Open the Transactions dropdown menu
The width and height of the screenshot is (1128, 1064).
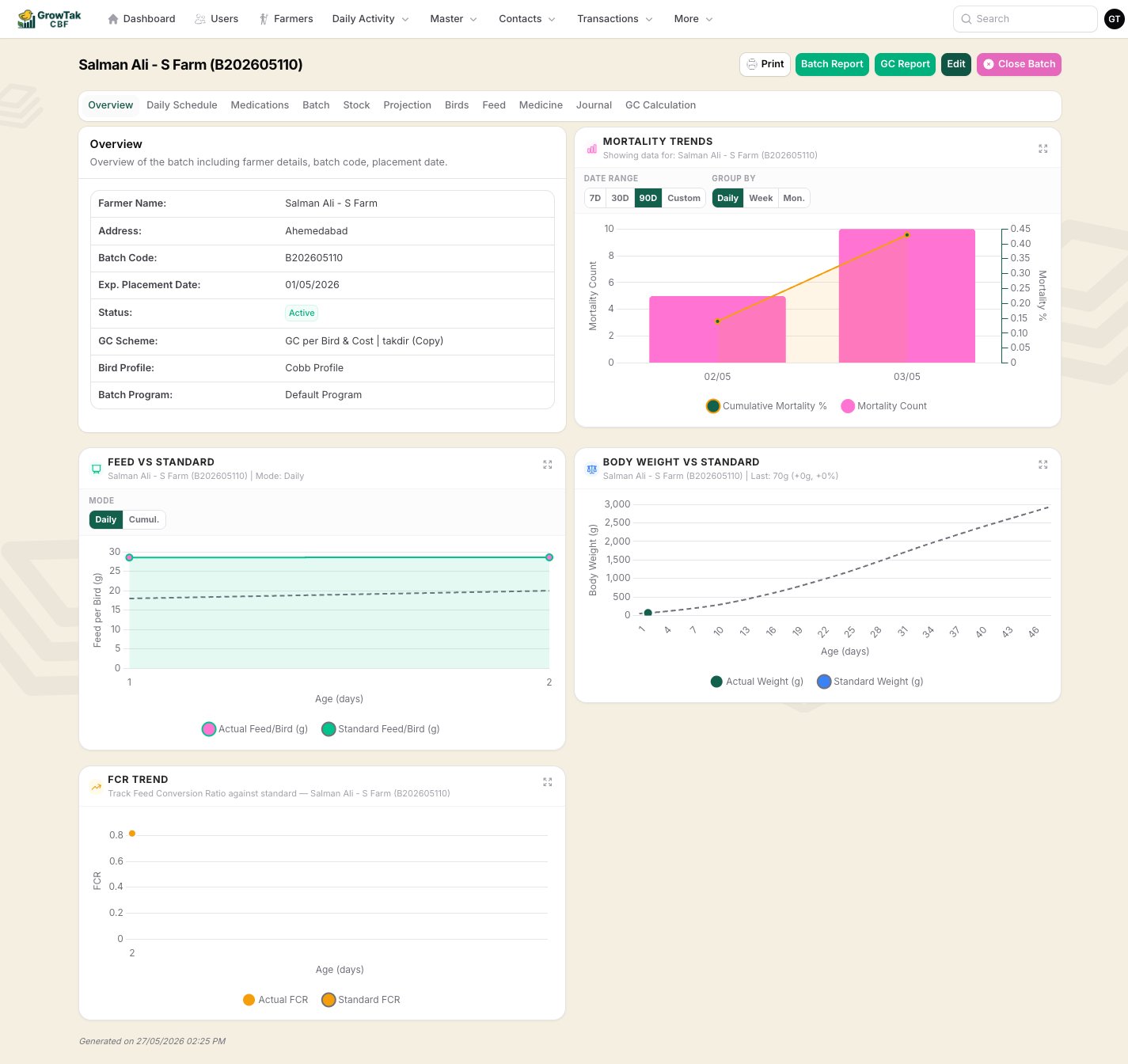pos(615,19)
